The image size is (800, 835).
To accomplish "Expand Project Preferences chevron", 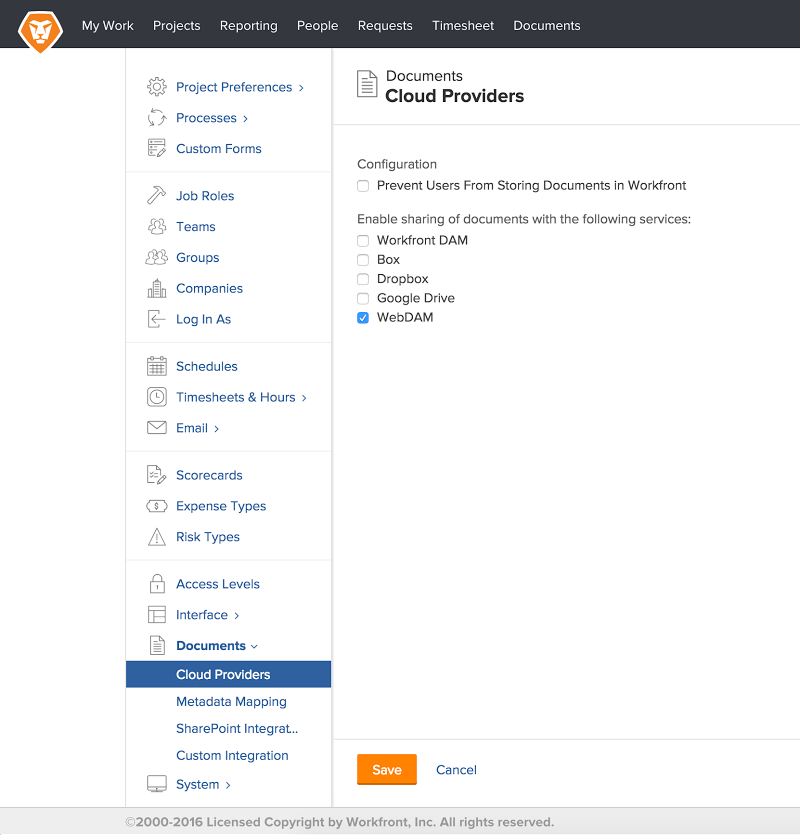I will point(301,88).
